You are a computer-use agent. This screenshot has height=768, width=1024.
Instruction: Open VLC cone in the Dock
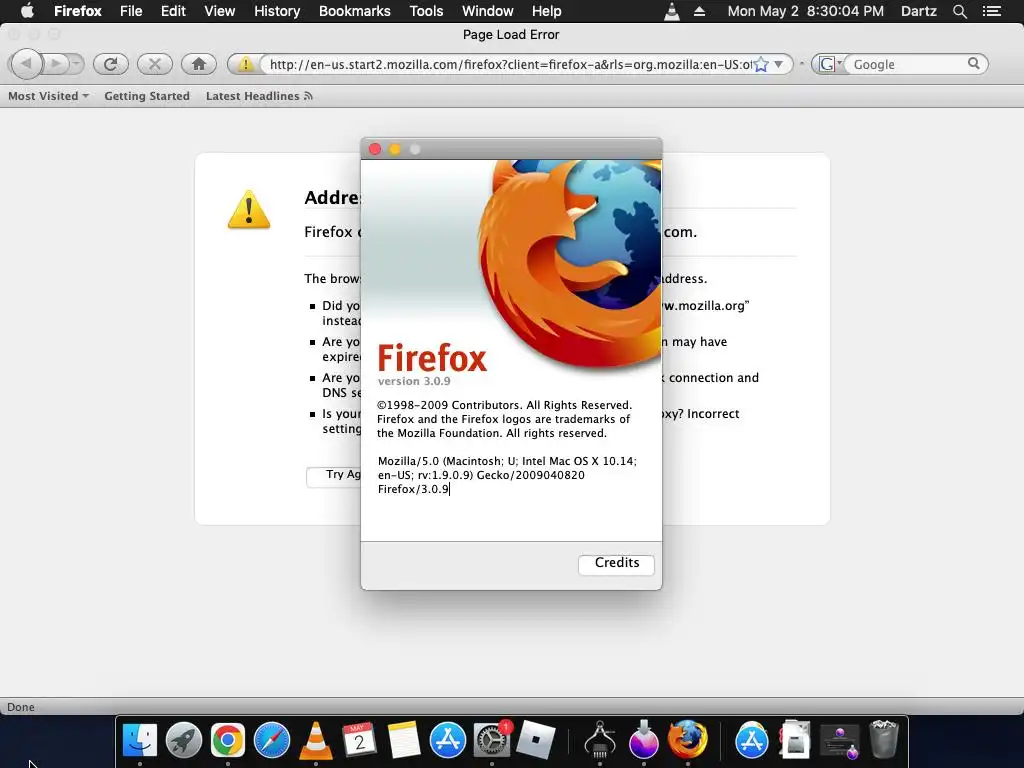(315, 741)
